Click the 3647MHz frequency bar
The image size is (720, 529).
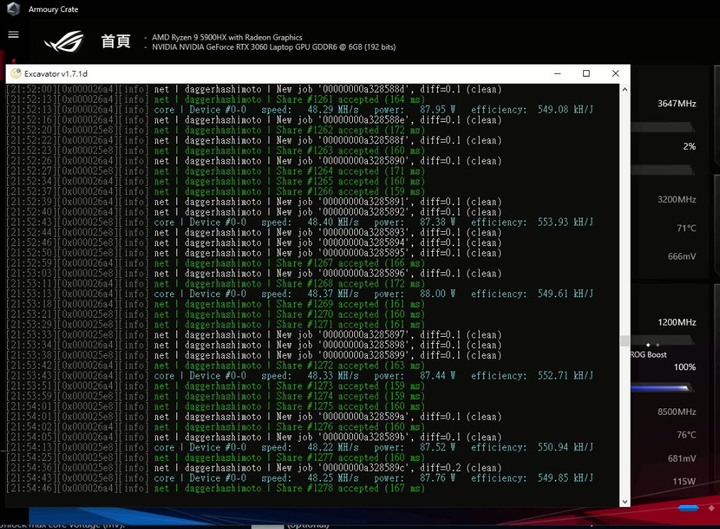pyautogui.click(x=661, y=127)
